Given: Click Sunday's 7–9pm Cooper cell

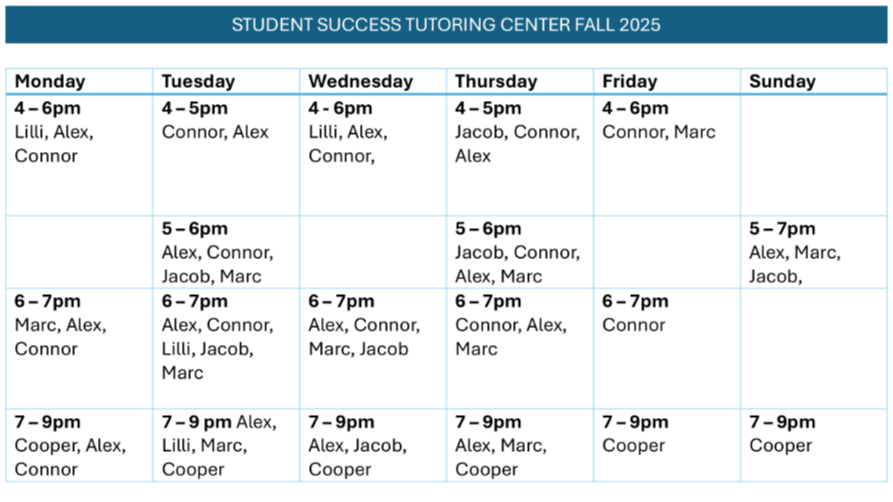Looking at the screenshot, I should click(x=814, y=445).
